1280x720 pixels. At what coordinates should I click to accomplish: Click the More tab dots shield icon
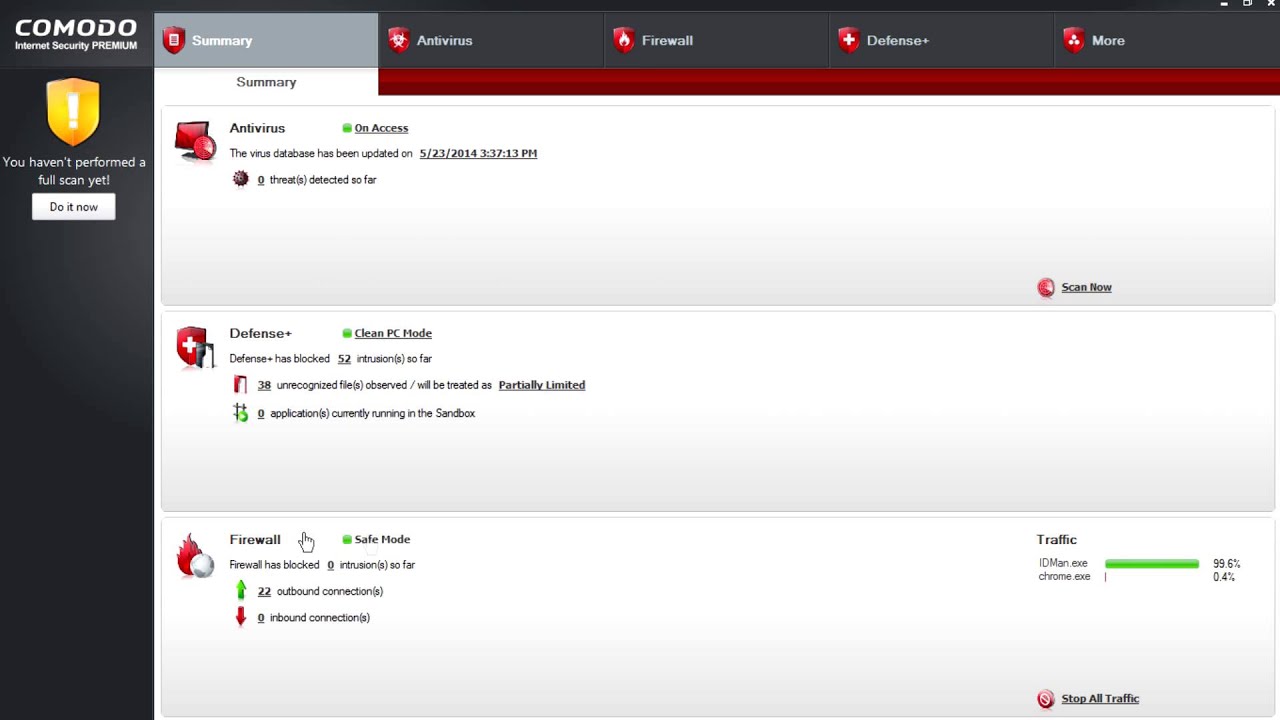[1074, 40]
